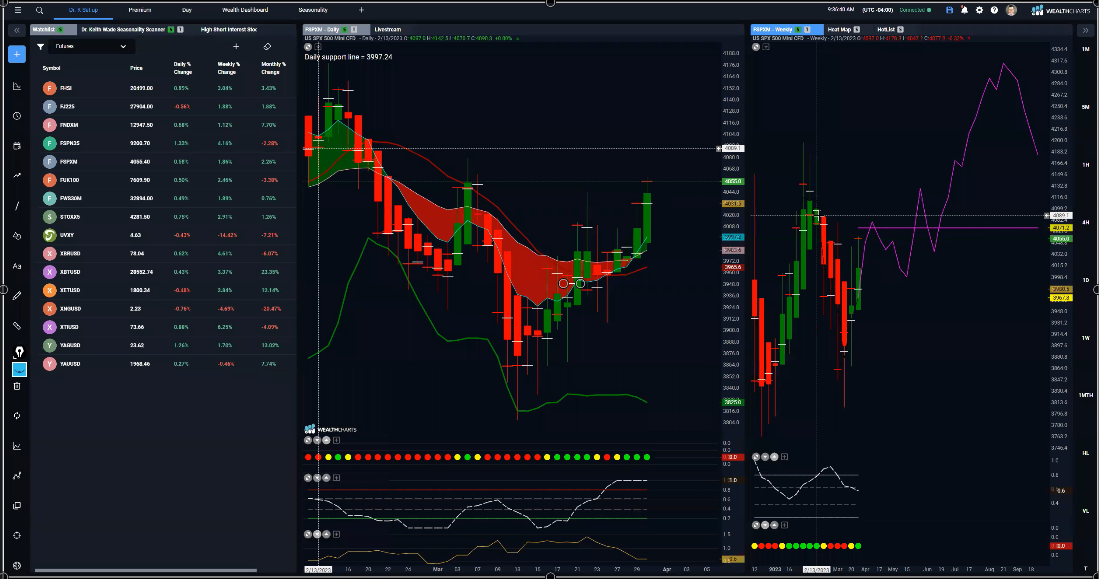
Task: Select the XBTUSD symbol in watchlist
Action: tap(70, 272)
